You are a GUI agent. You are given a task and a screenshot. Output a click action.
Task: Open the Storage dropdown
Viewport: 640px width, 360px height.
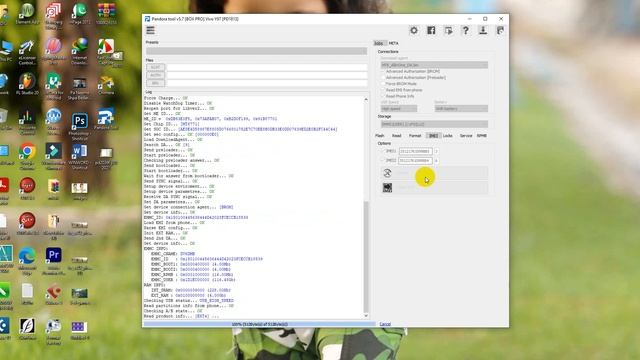click(x=434, y=124)
